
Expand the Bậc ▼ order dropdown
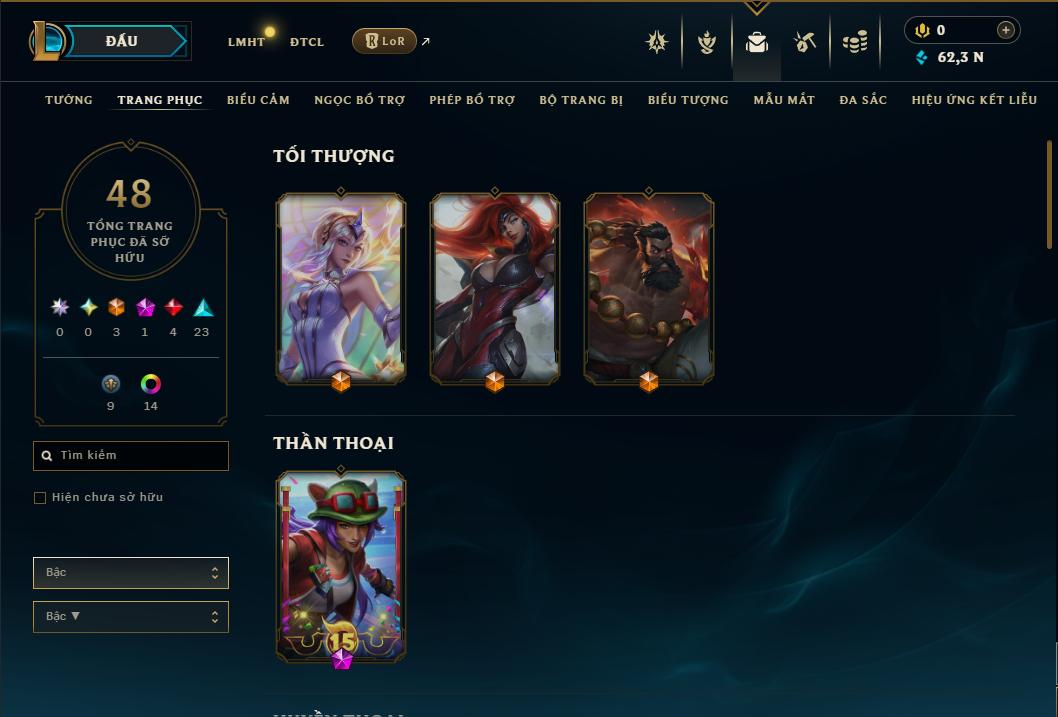131,616
